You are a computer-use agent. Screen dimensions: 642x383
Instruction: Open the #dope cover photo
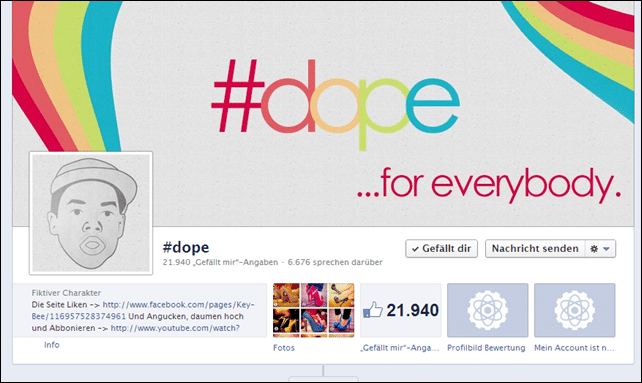pyautogui.click(x=323, y=114)
